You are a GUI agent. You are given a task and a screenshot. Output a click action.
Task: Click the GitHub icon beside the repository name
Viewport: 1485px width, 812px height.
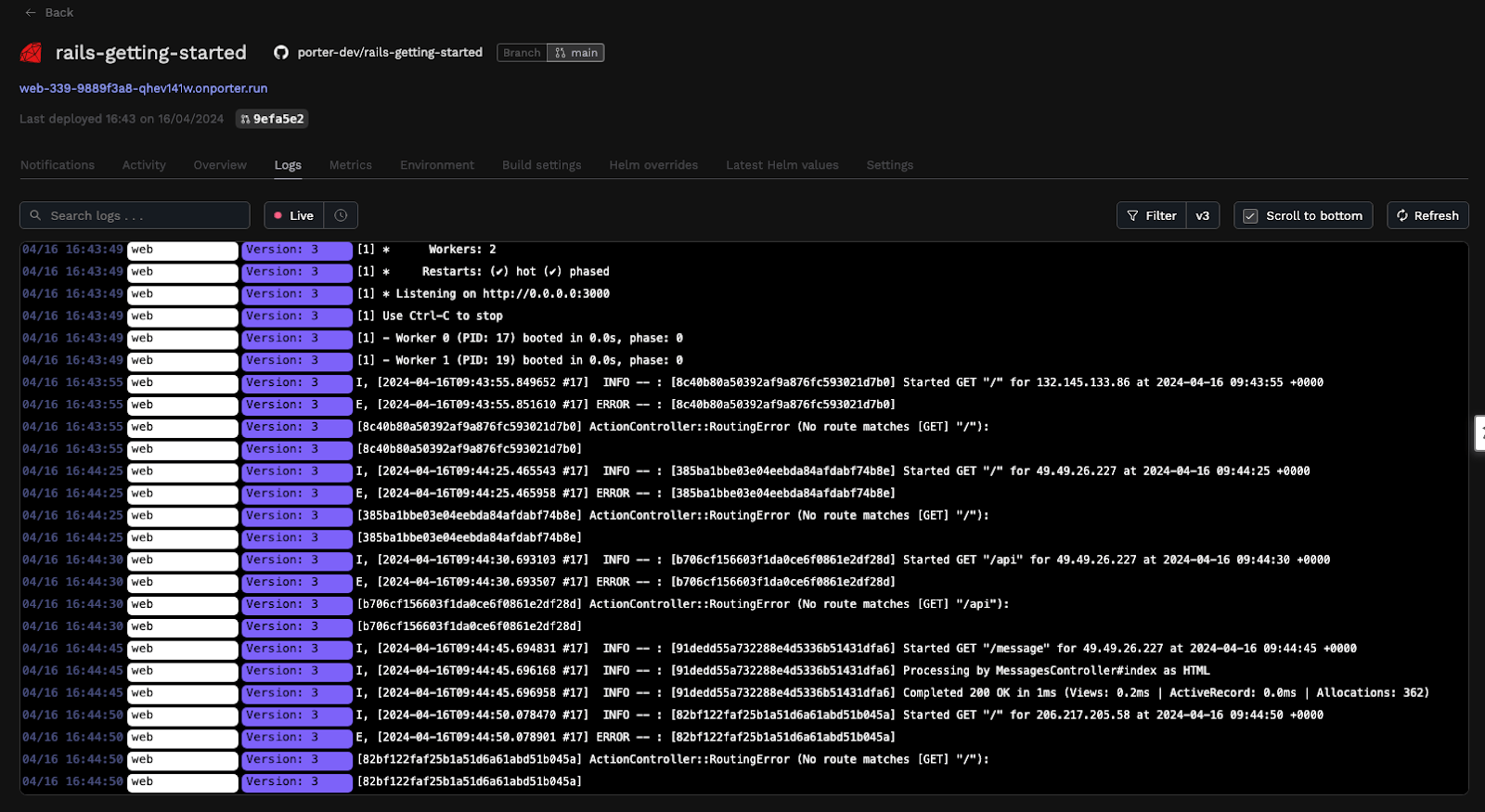281,53
